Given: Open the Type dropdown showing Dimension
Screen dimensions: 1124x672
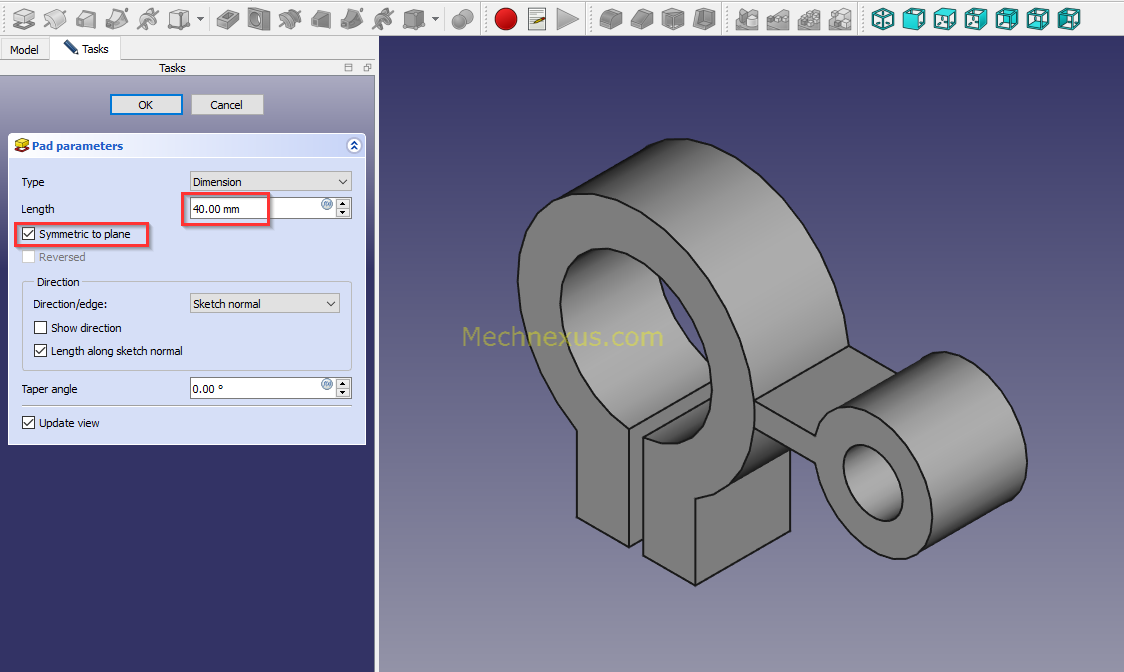Looking at the screenshot, I should tap(270, 181).
